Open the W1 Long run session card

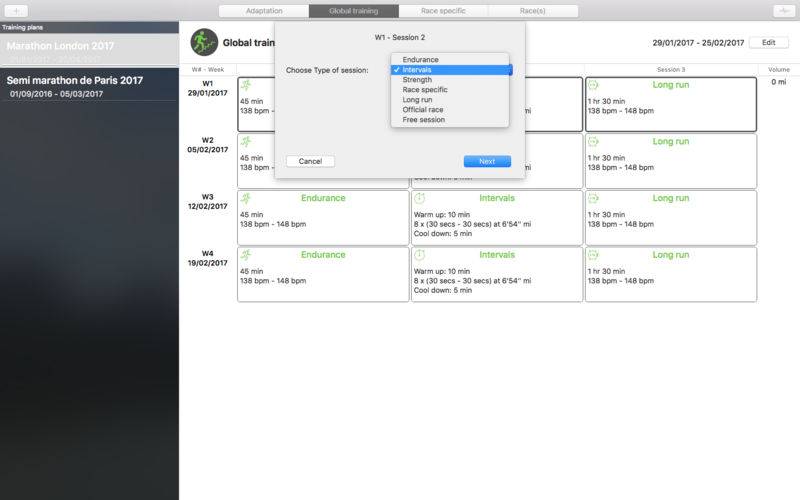(671, 104)
